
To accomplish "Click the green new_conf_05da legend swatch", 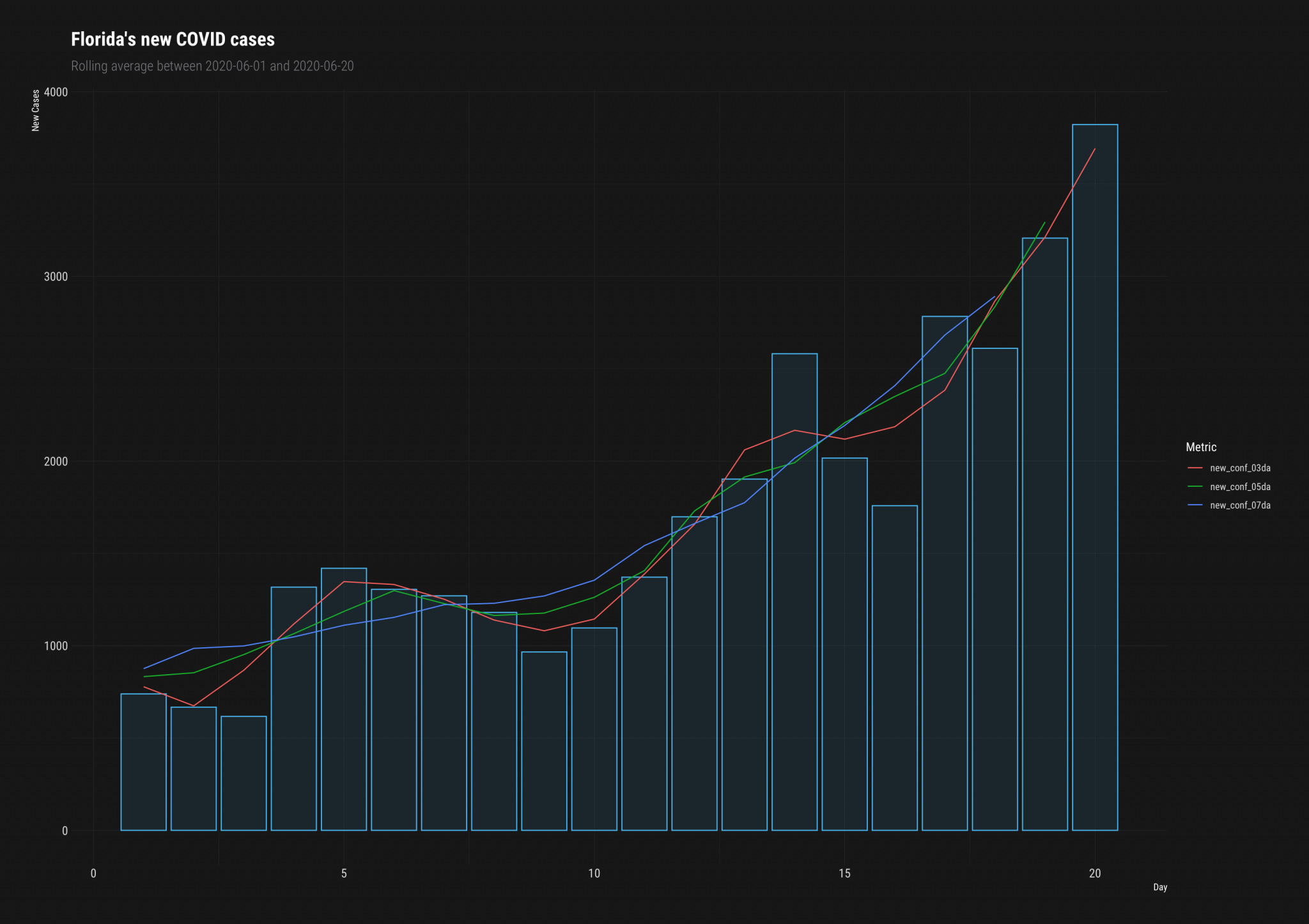I will point(1195,487).
